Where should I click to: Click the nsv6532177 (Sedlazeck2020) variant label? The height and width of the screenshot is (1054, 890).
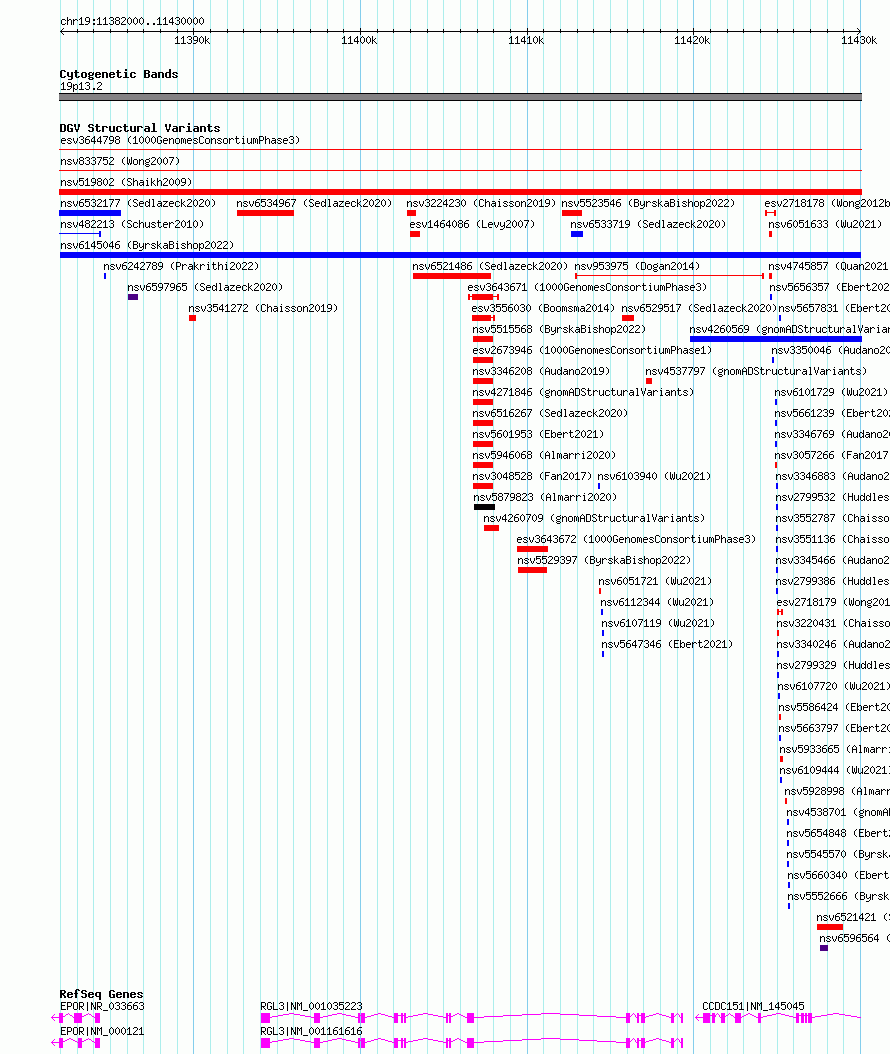coord(138,203)
